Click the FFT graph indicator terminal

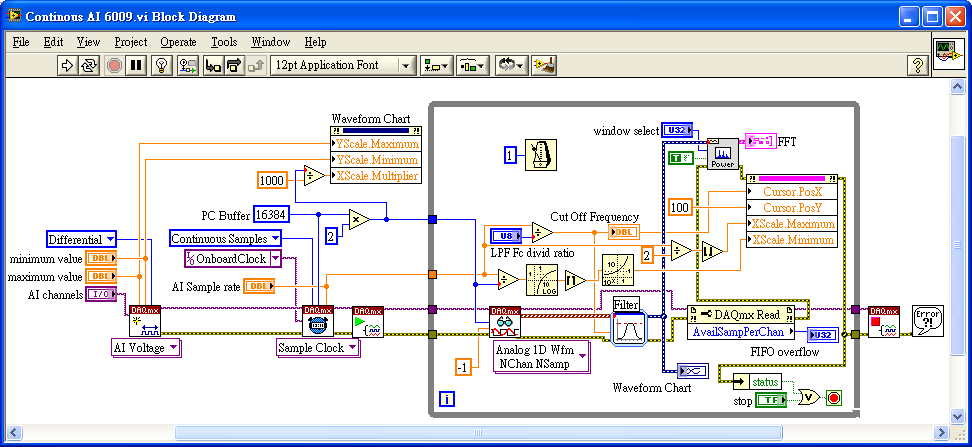(760, 141)
